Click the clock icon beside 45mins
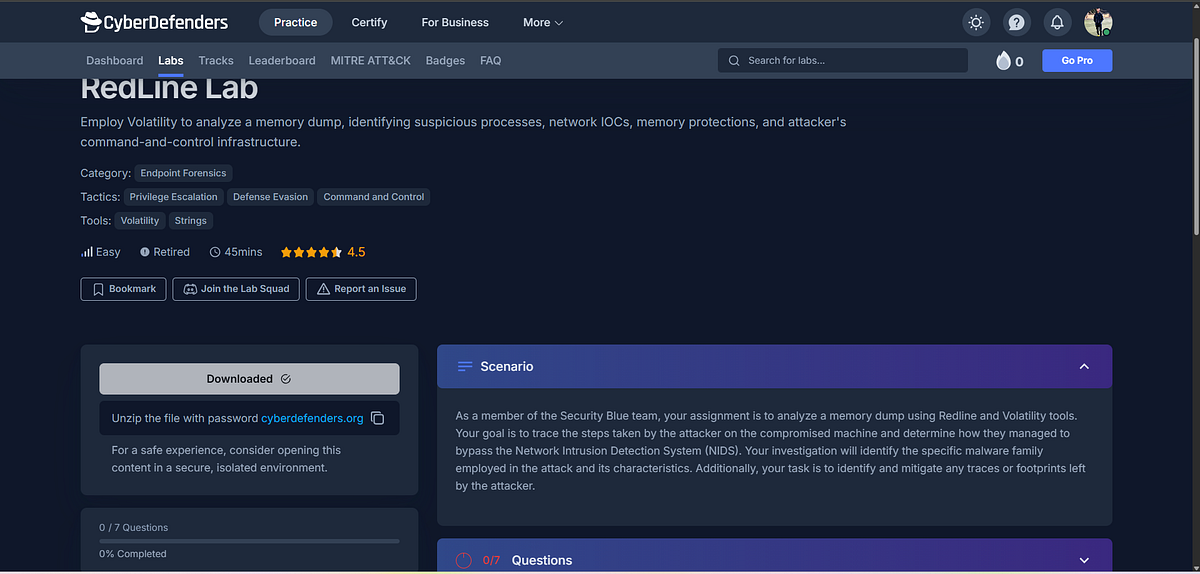 point(215,252)
